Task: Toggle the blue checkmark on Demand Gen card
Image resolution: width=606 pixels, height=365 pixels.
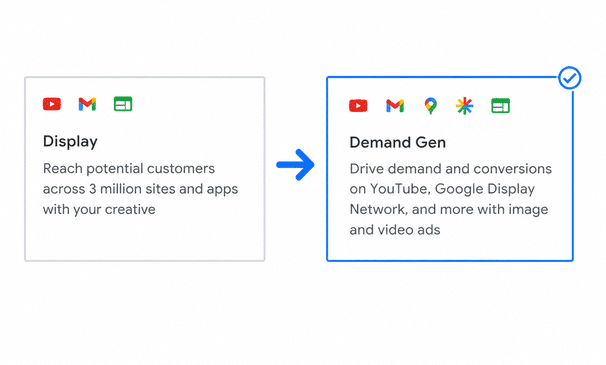Action: 569,78
